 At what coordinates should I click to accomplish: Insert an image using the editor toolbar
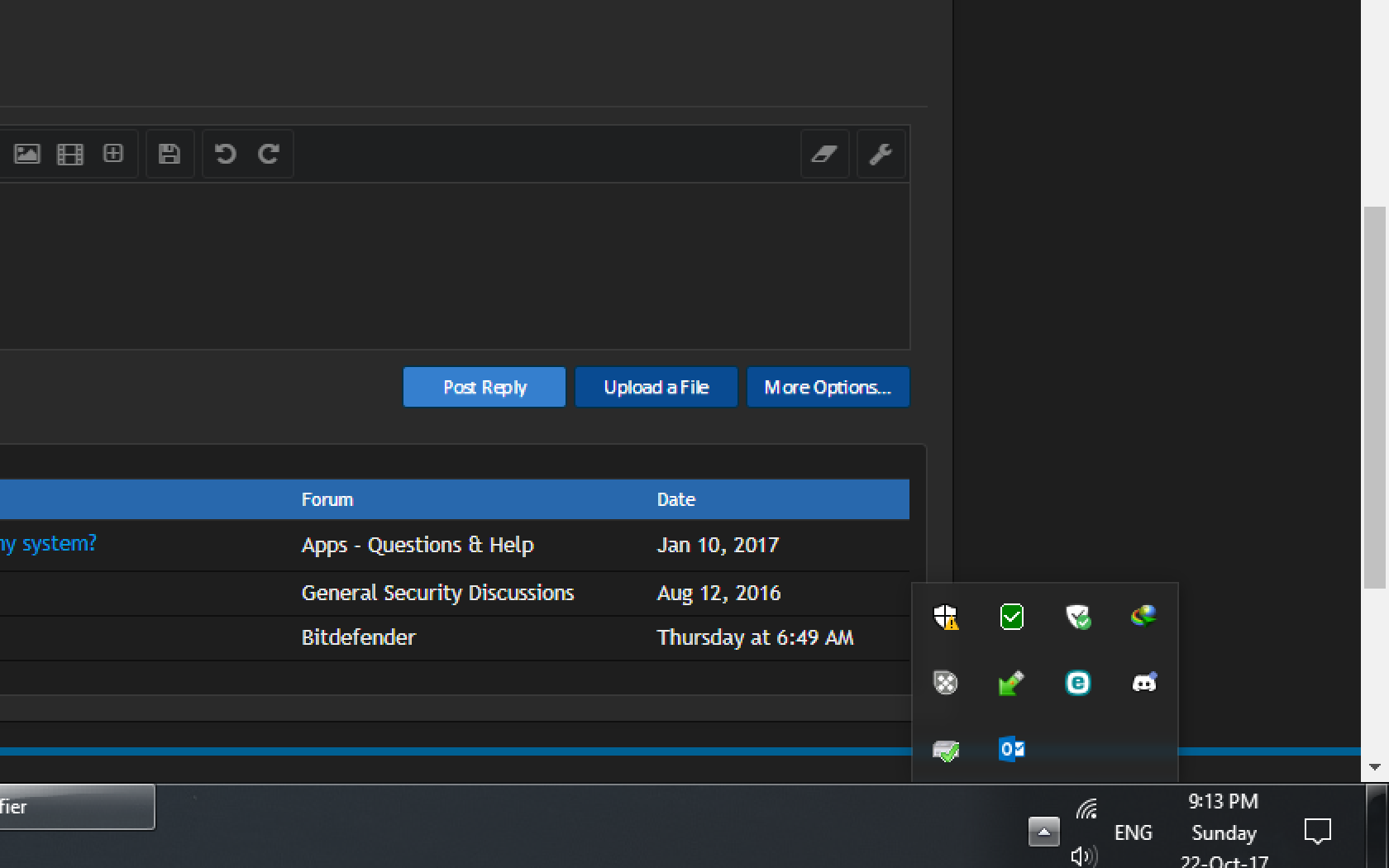tap(27, 154)
